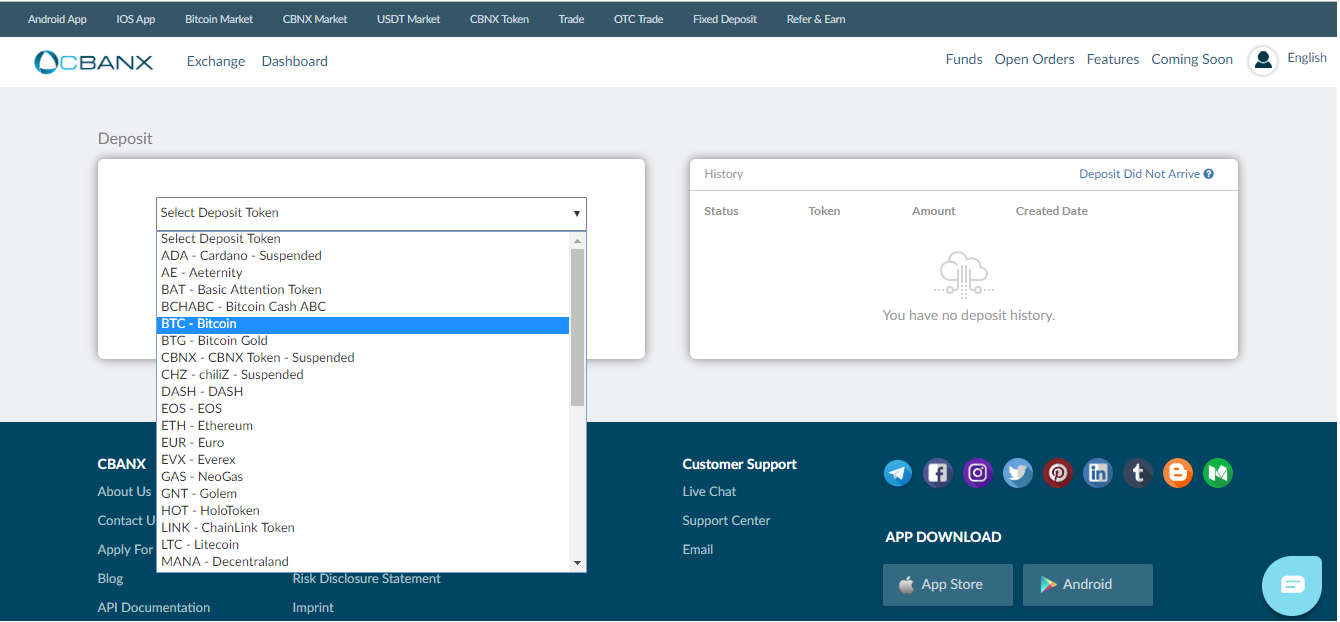The image size is (1340, 622).
Task: Open Live Chat under Customer Support
Action: [x=709, y=492]
